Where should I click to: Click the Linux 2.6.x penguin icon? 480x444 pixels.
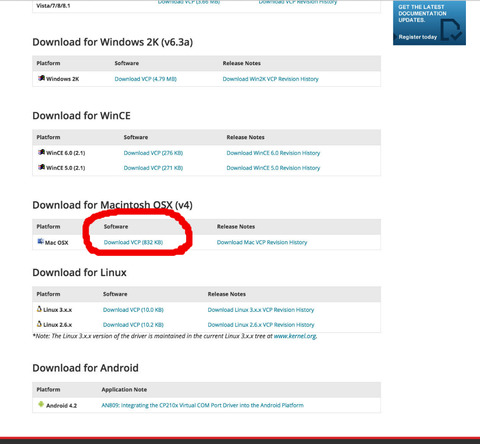pyautogui.click(x=39, y=324)
